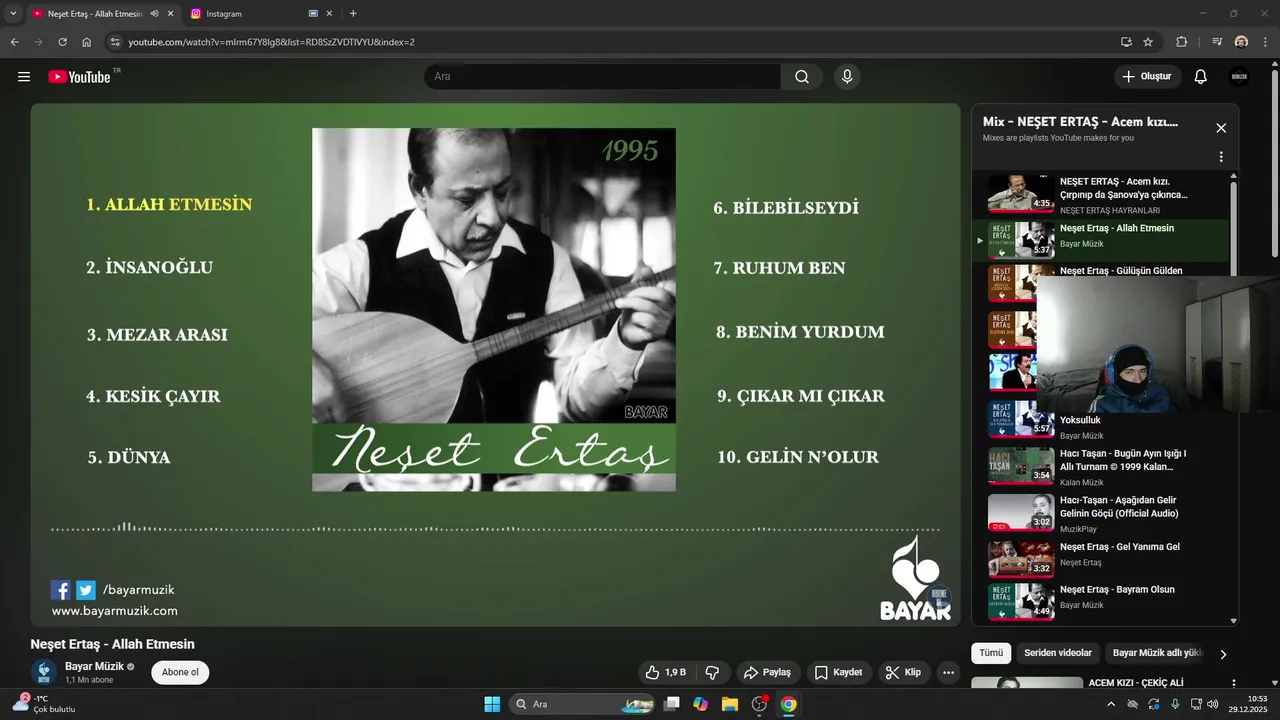Expand the tab search dropdown
The width and height of the screenshot is (1280, 720).
13,14
